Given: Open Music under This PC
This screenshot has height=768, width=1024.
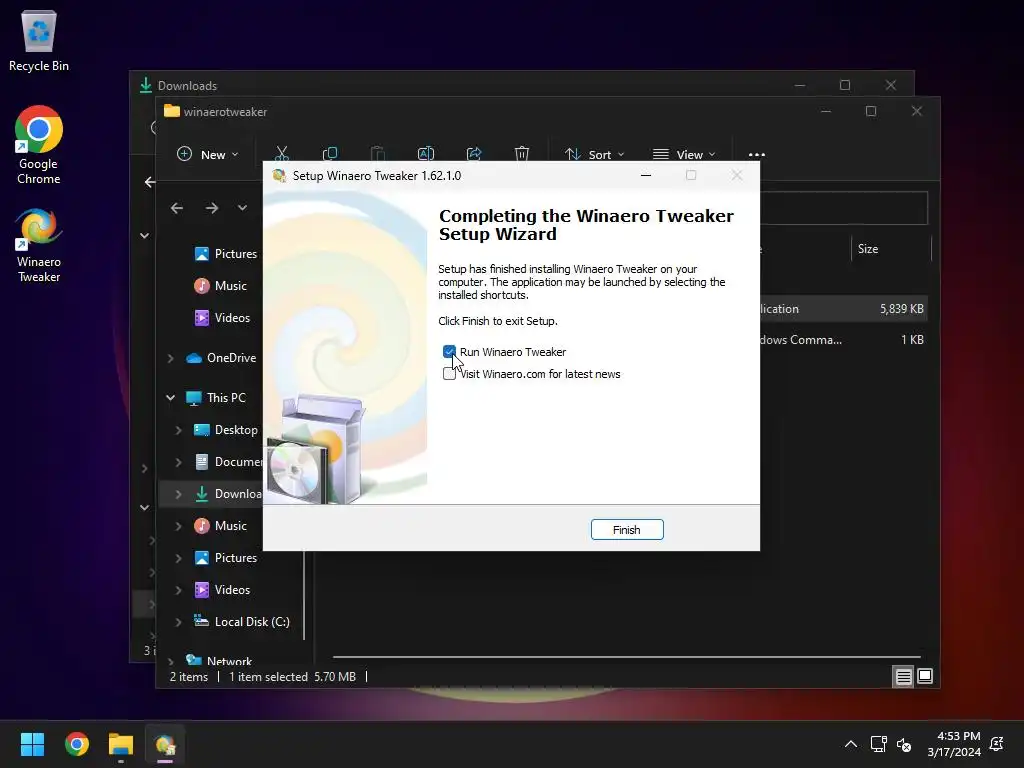Looking at the screenshot, I should click(221, 526).
